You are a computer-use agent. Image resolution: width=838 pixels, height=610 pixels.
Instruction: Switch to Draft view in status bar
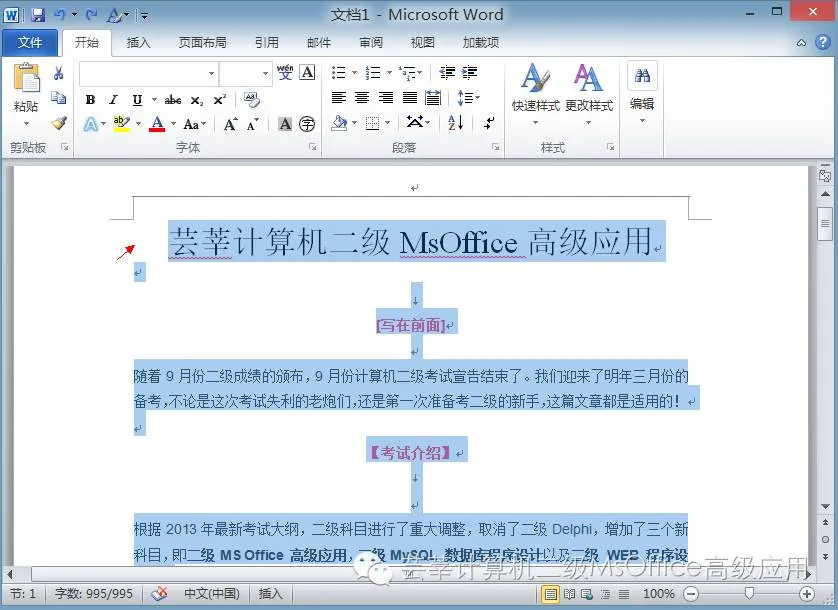coord(624,593)
